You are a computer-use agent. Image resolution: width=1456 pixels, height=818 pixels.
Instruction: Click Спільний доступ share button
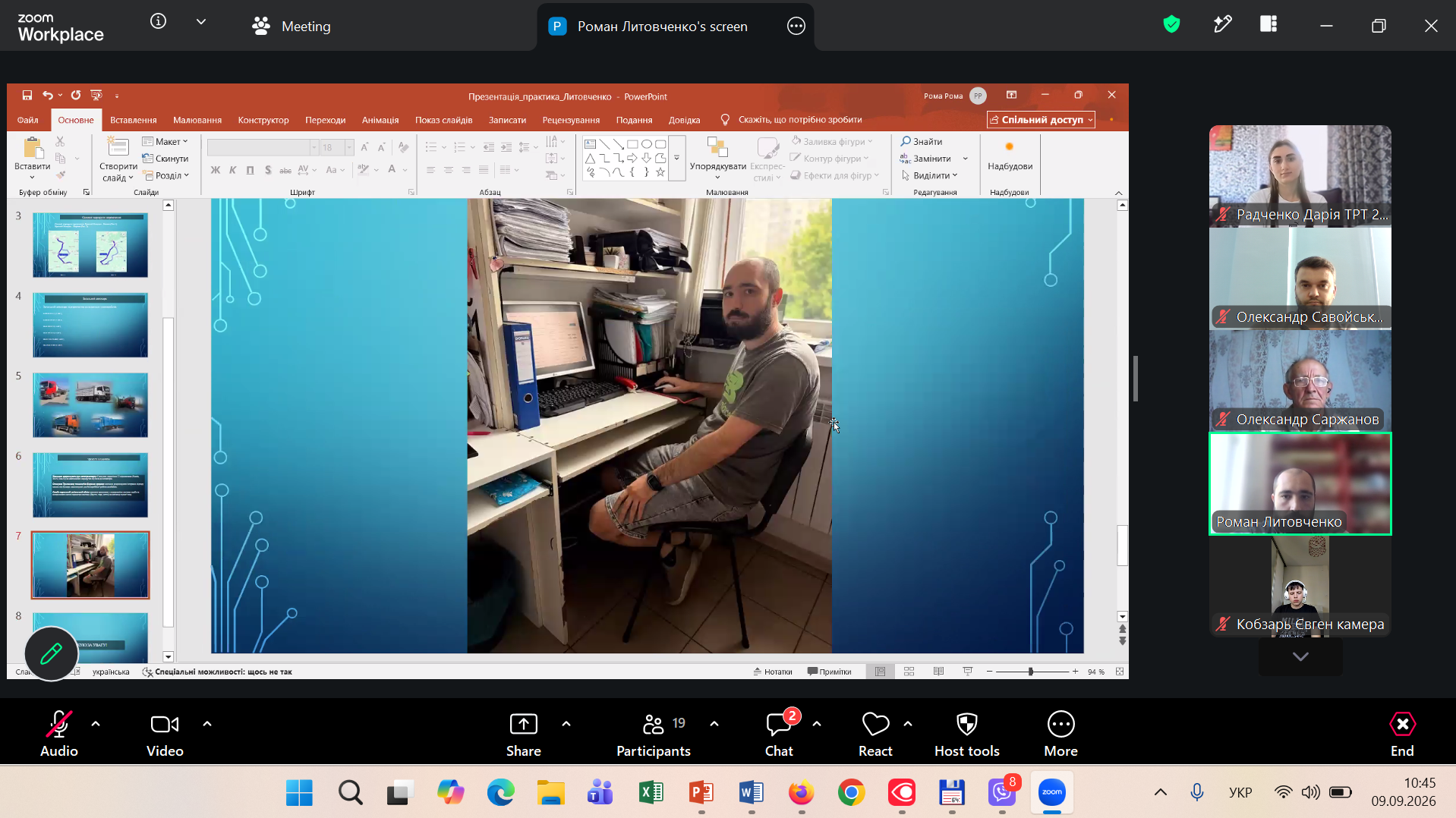pos(1041,120)
